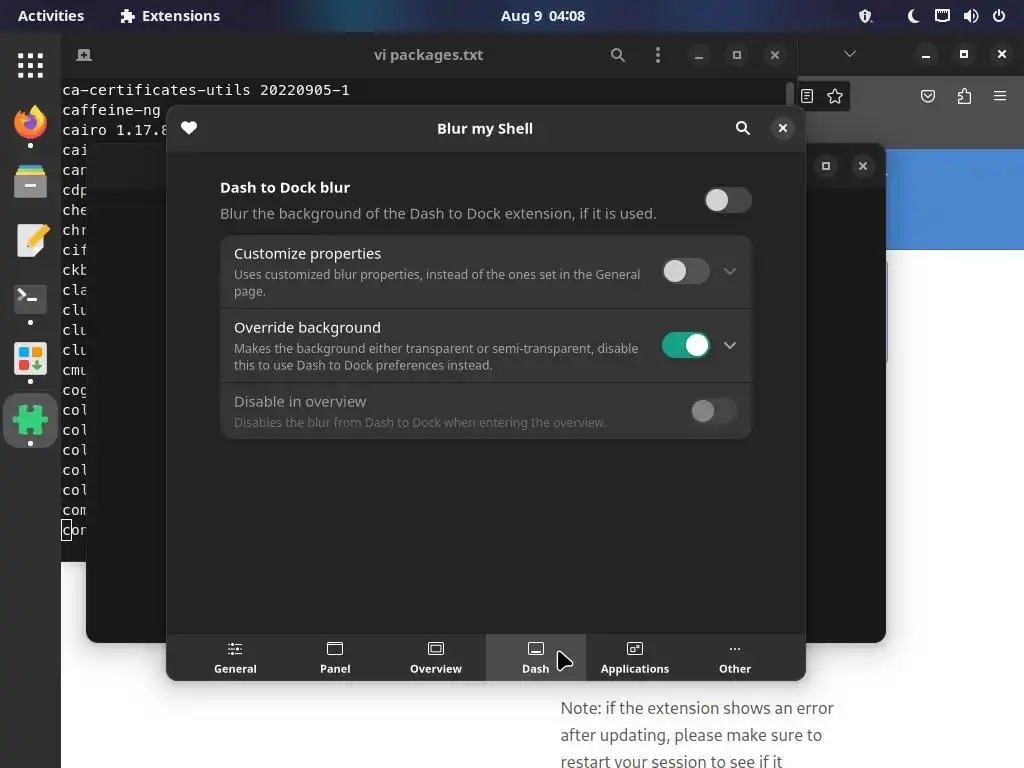Screen dimensions: 1024x768
Task: Toggle the Dash to Dock blur switch
Action: click(x=728, y=200)
